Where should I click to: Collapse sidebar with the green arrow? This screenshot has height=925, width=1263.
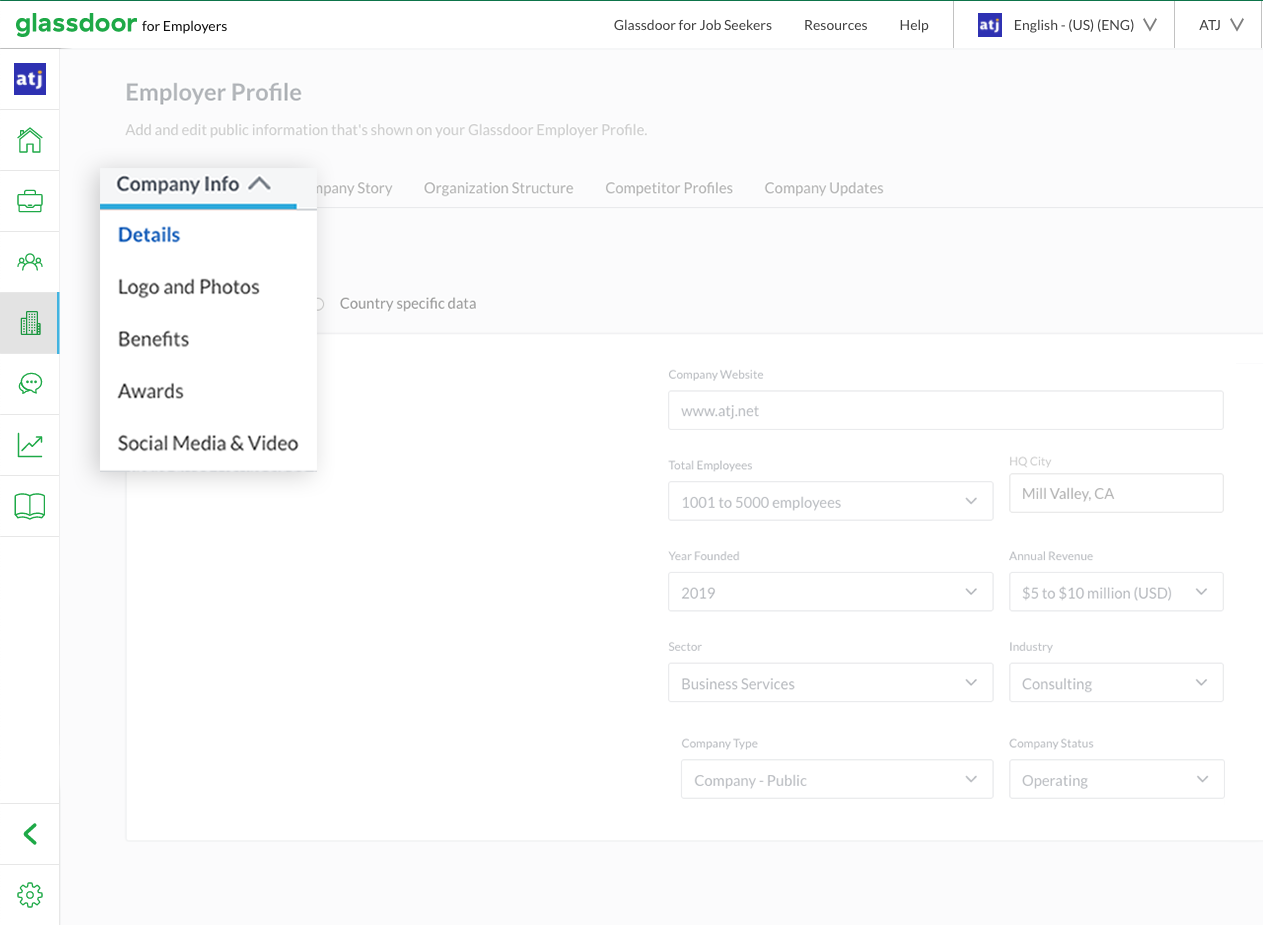(30, 834)
